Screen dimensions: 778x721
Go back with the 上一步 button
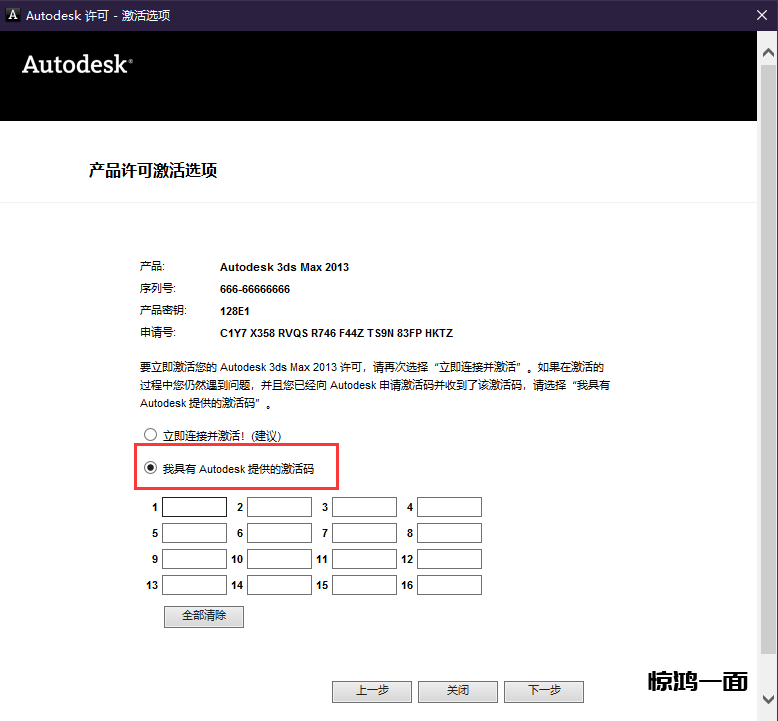(x=372, y=691)
